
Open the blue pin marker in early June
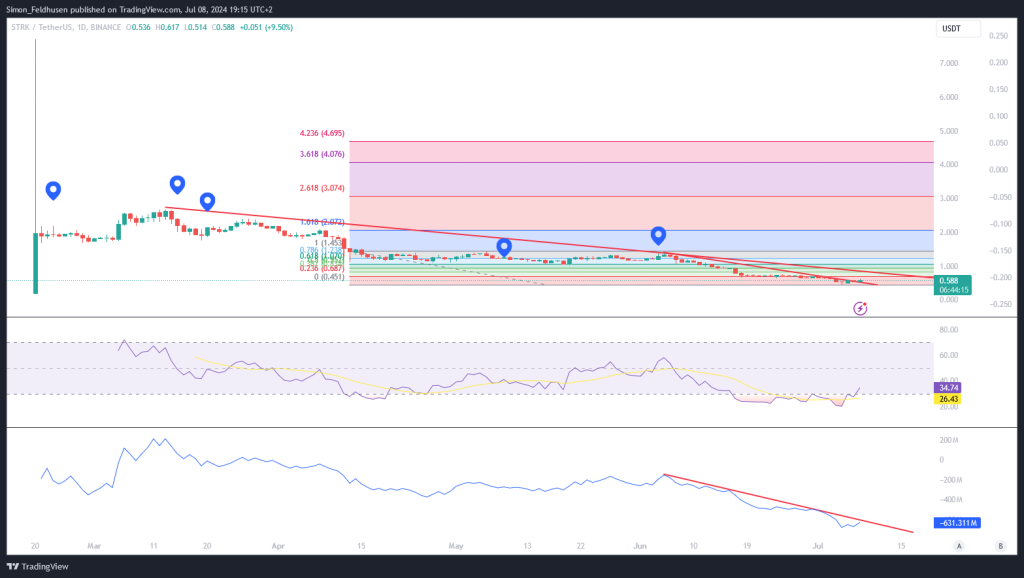tap(658, 236)
